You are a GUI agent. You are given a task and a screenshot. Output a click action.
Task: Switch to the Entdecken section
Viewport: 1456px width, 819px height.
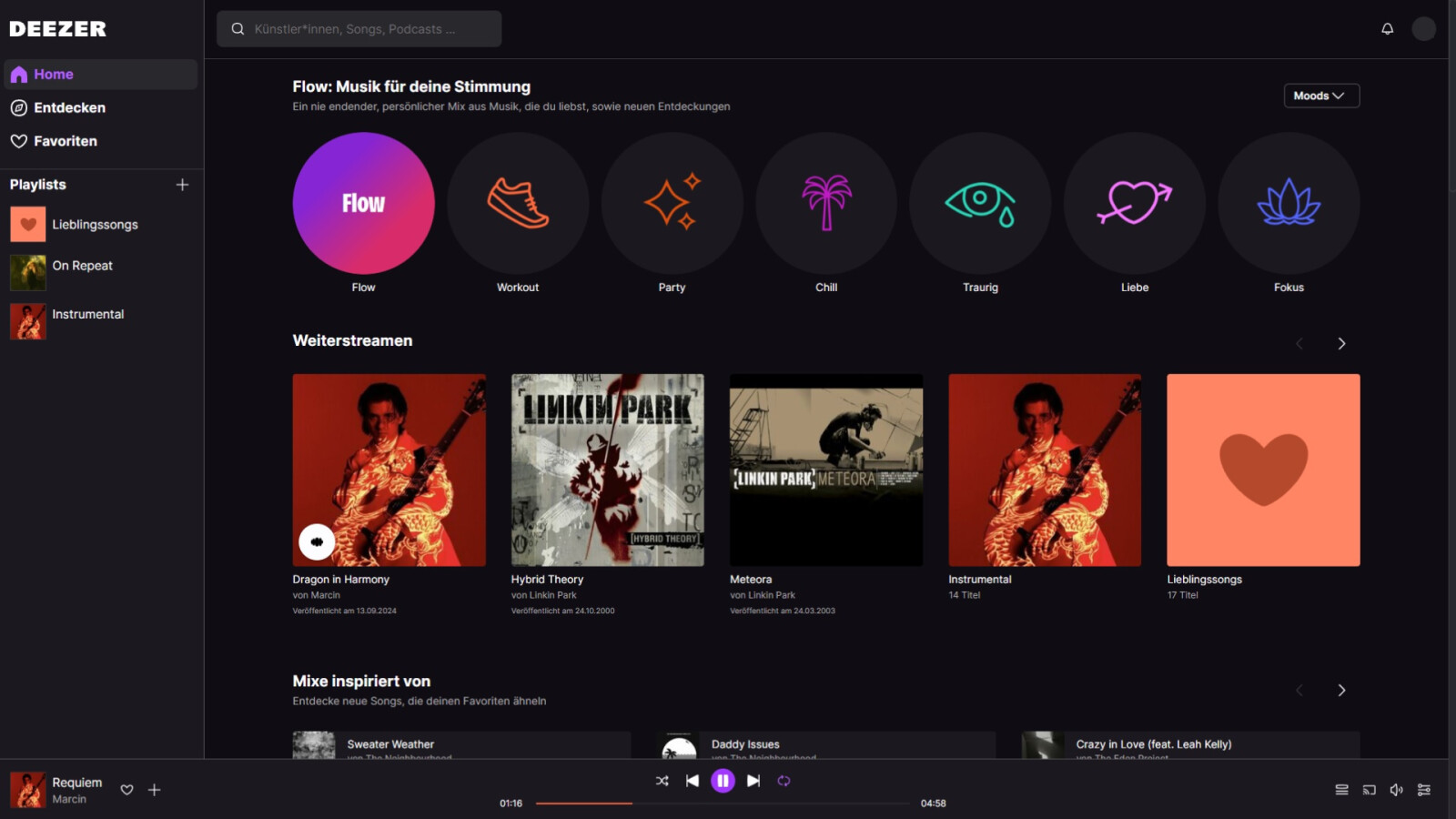click(x=68, y=107)
